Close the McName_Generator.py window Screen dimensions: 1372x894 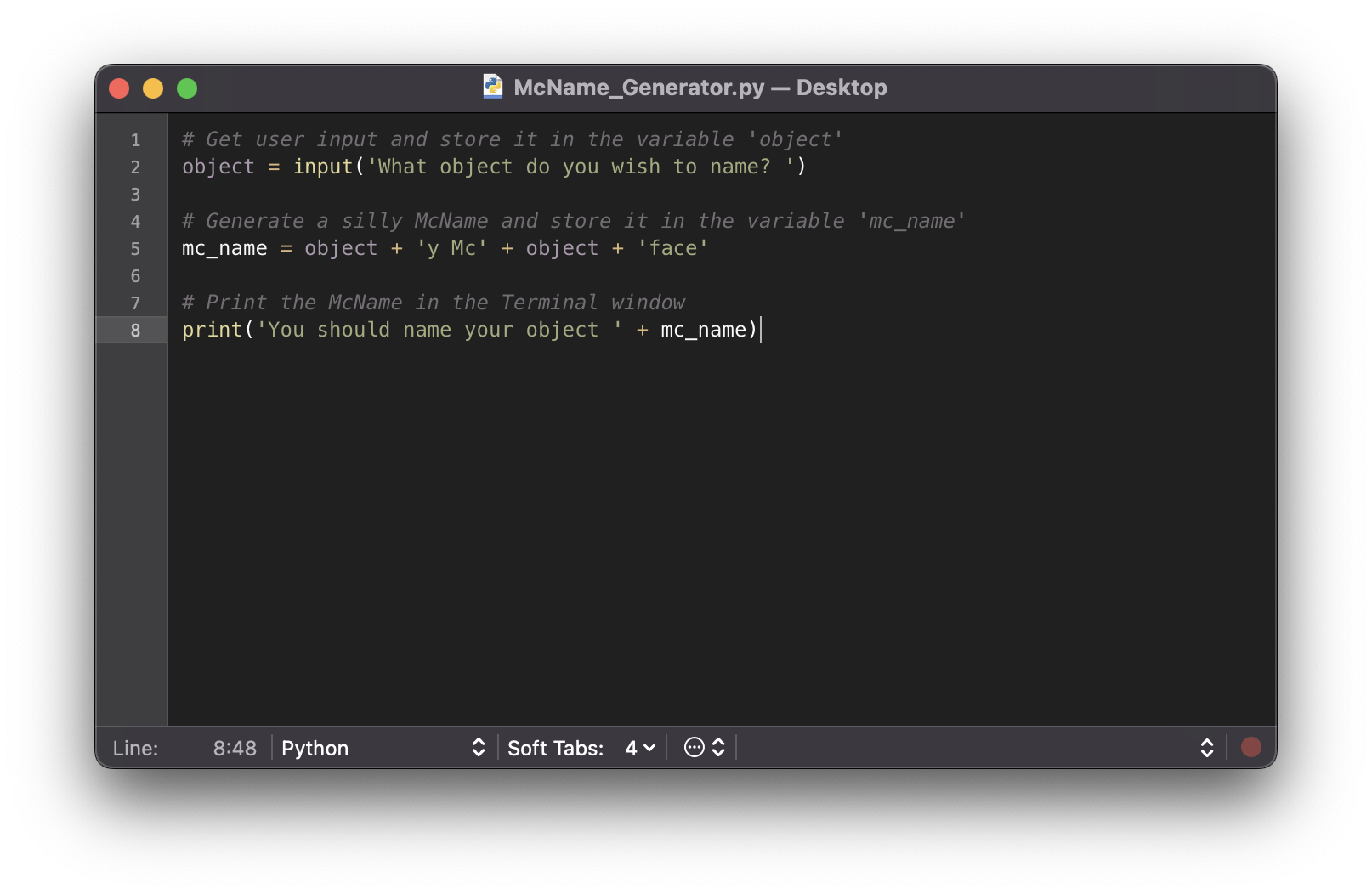click(x=119, y=88)
